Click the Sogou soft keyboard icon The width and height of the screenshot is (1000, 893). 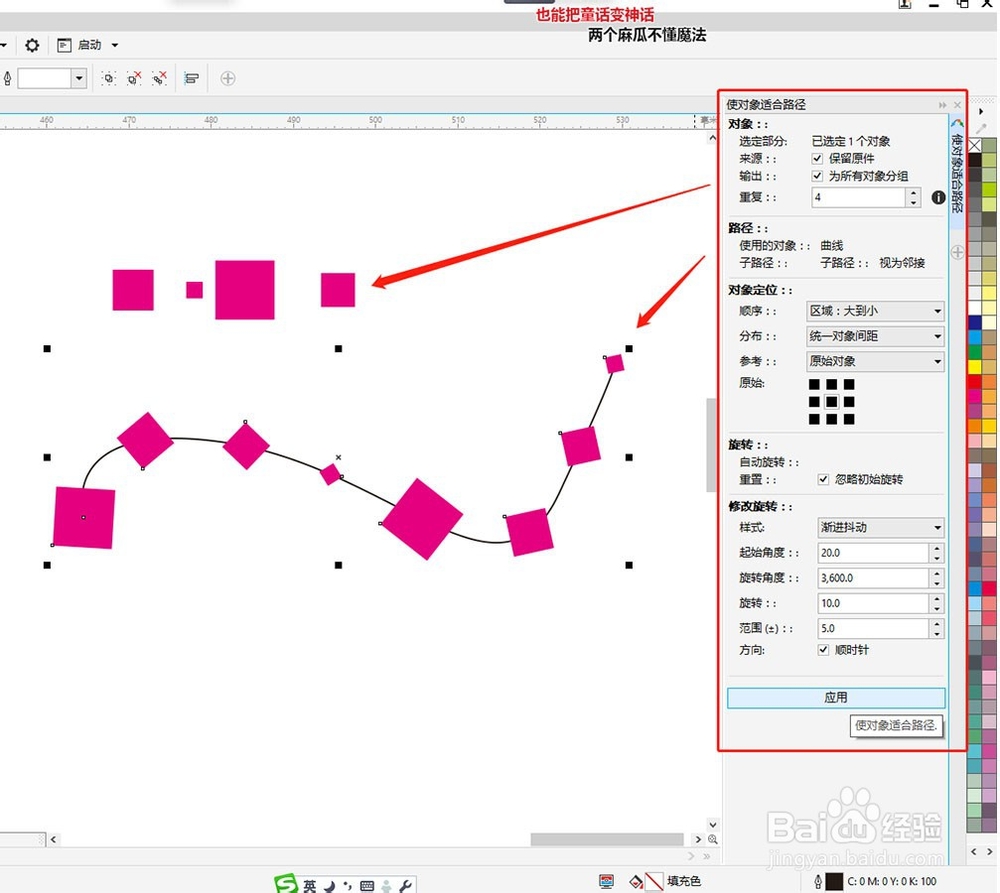click(367, 885)
